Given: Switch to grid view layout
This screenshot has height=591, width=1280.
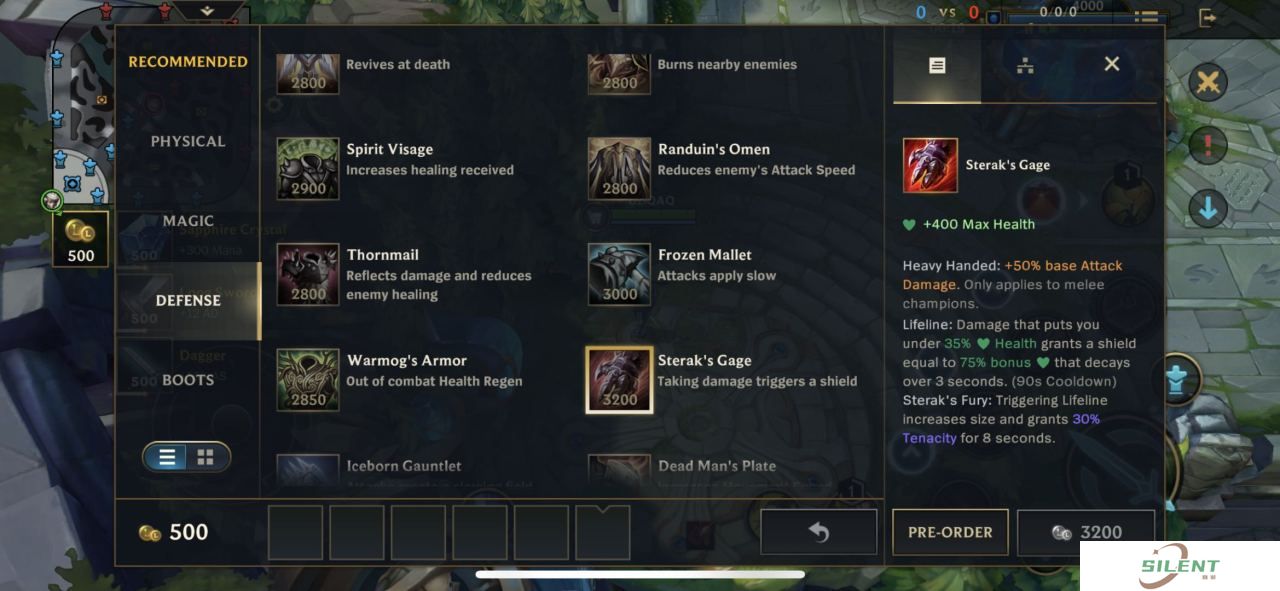Looking at the screenshot, I should tap(206, 457).
